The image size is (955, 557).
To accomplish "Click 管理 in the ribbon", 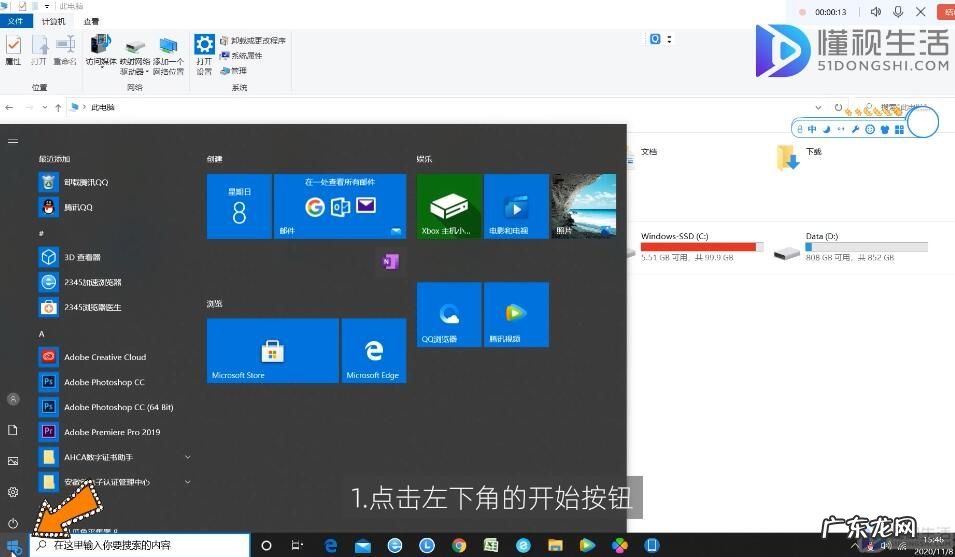I will pyautogui.click(x=233, y=71).
